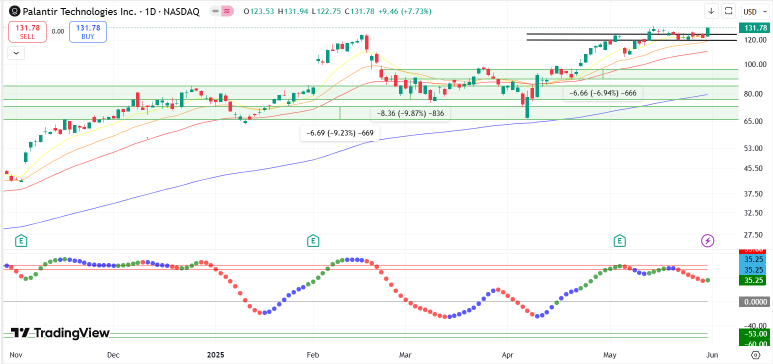Viewport: 773px width, 364px height.
Task: Click the May label on time axis
Action: [610, 355]
